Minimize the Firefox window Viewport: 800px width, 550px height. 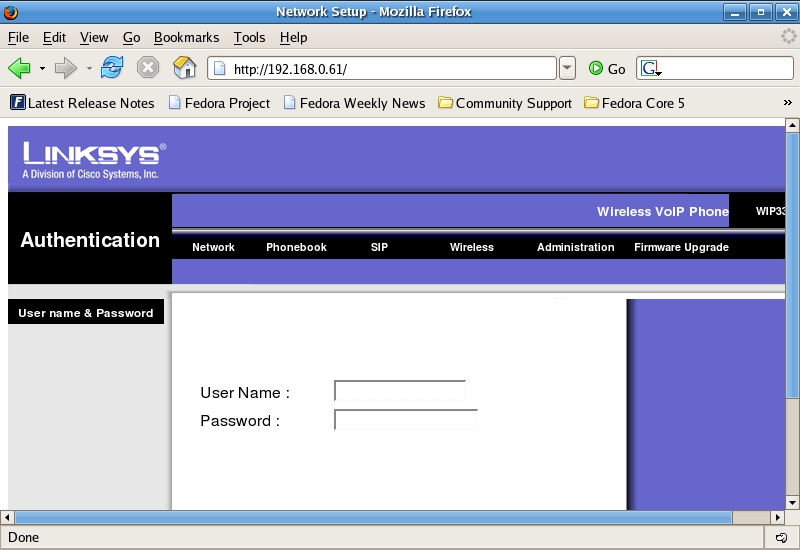[735, 12]
